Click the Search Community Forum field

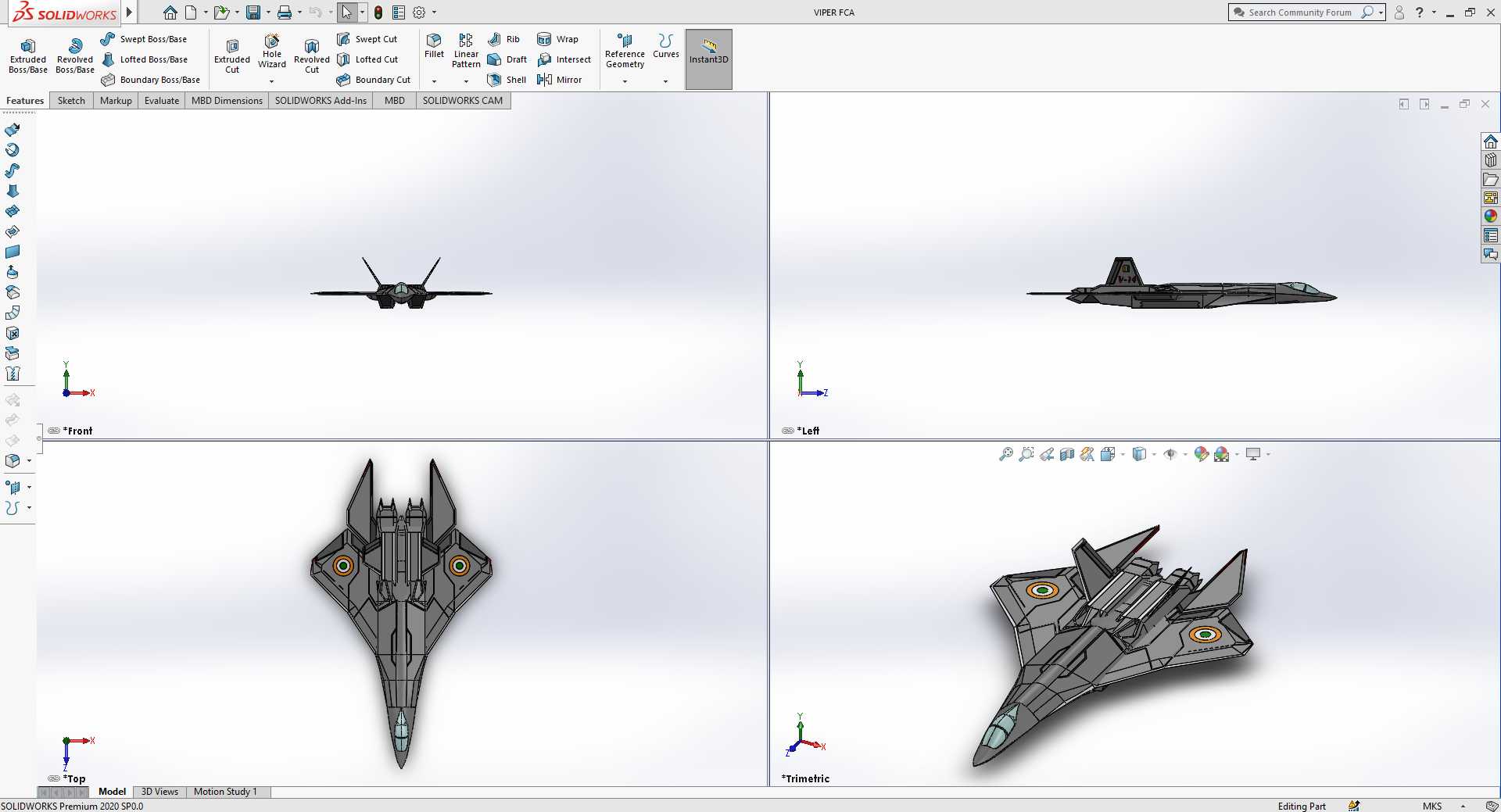click(1299, 13)
